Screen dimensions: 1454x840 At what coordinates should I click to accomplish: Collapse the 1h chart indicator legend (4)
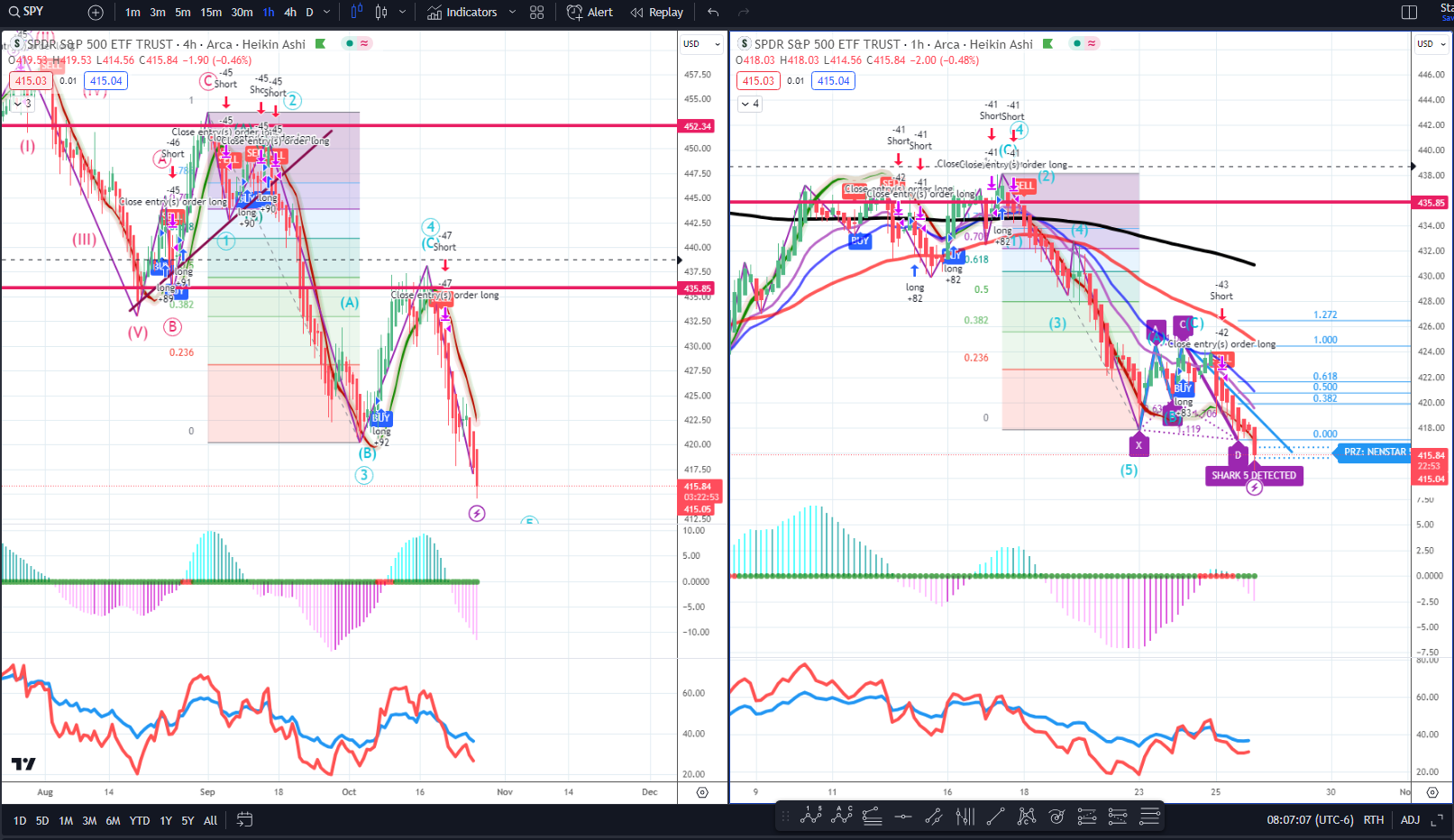[x=751, y=104]
